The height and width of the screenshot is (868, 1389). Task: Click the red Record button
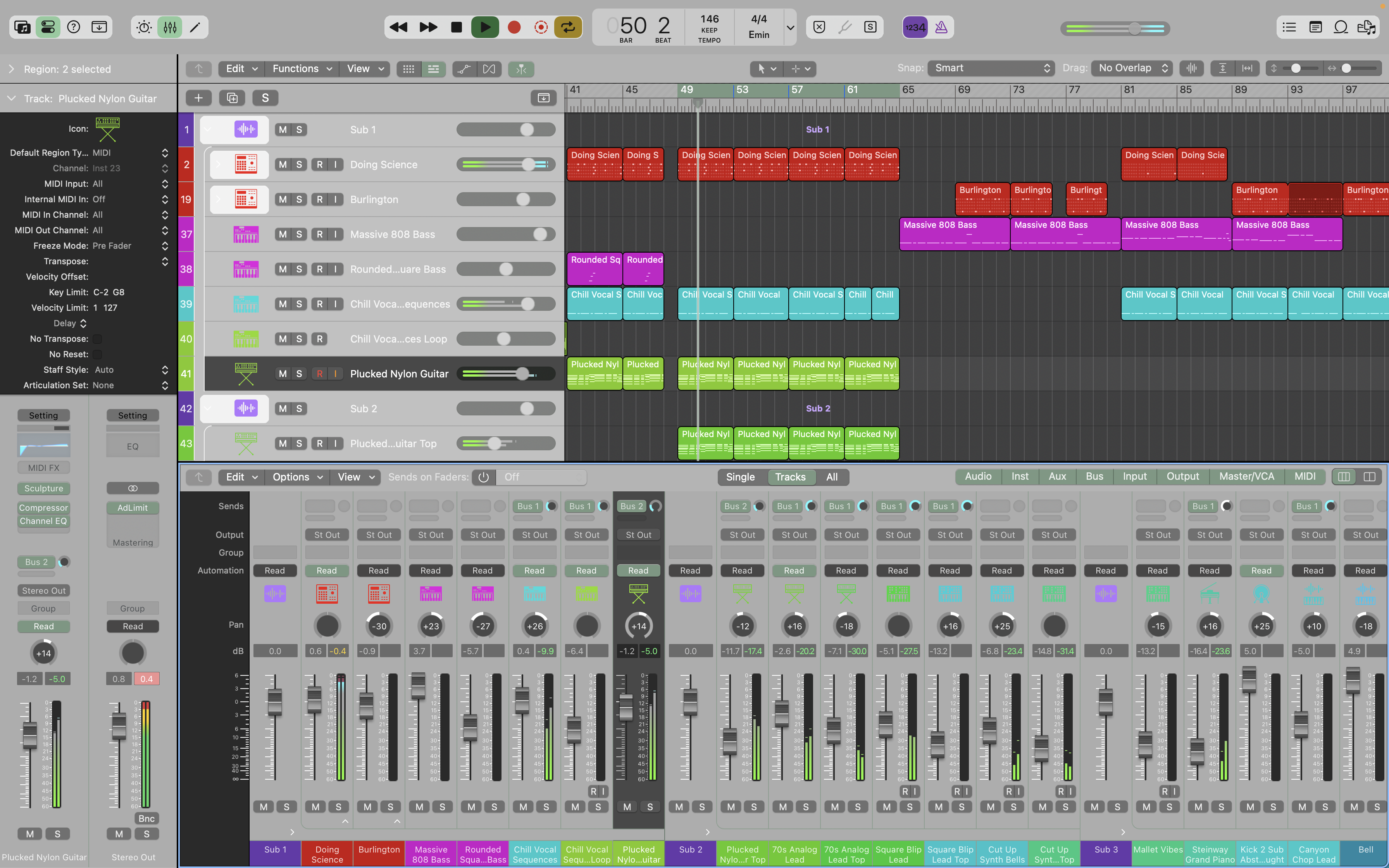[514, 27]
